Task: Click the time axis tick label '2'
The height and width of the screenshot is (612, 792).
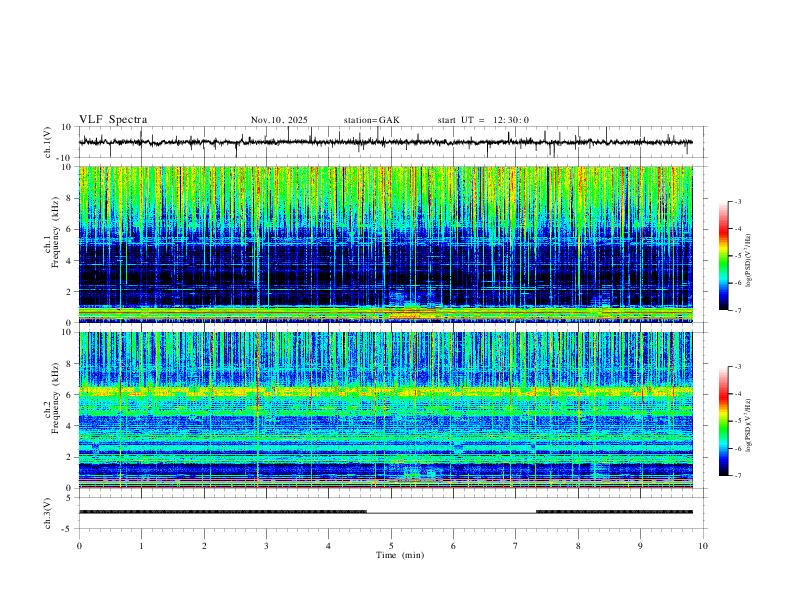Action: (x=204, y=546)
